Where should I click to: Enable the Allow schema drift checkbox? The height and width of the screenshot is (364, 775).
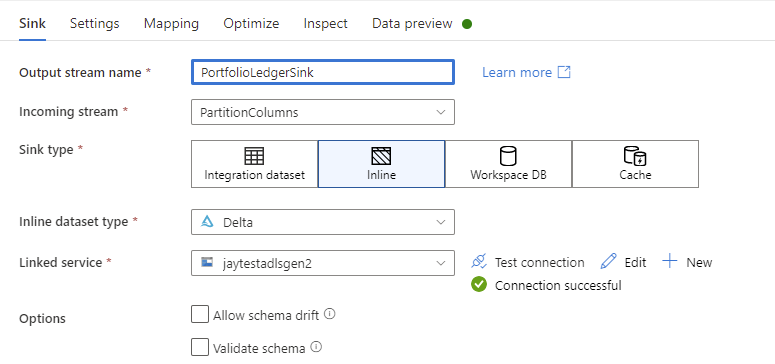200,314
